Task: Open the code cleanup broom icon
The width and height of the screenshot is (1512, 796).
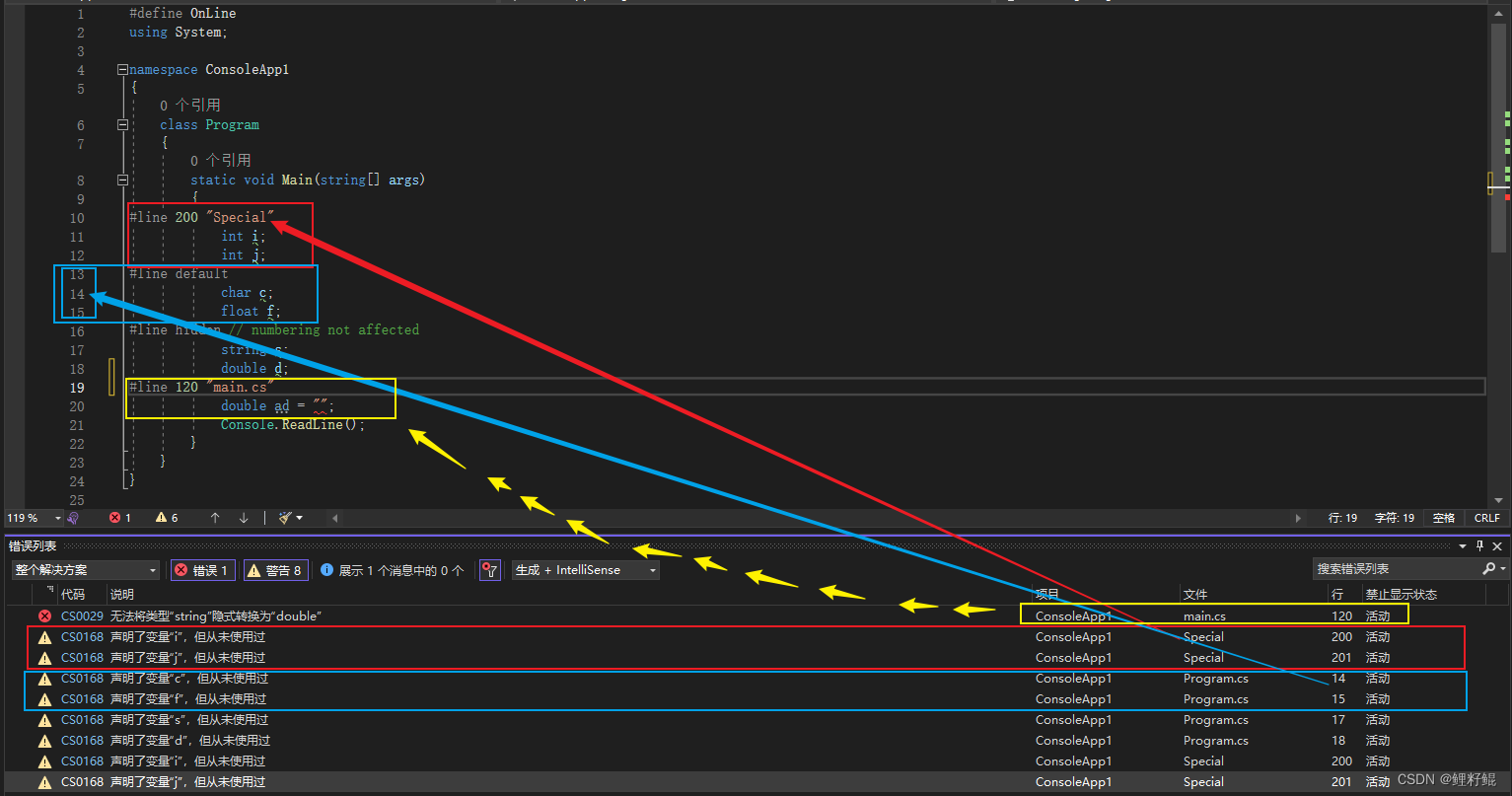Action: pos(285,518)
